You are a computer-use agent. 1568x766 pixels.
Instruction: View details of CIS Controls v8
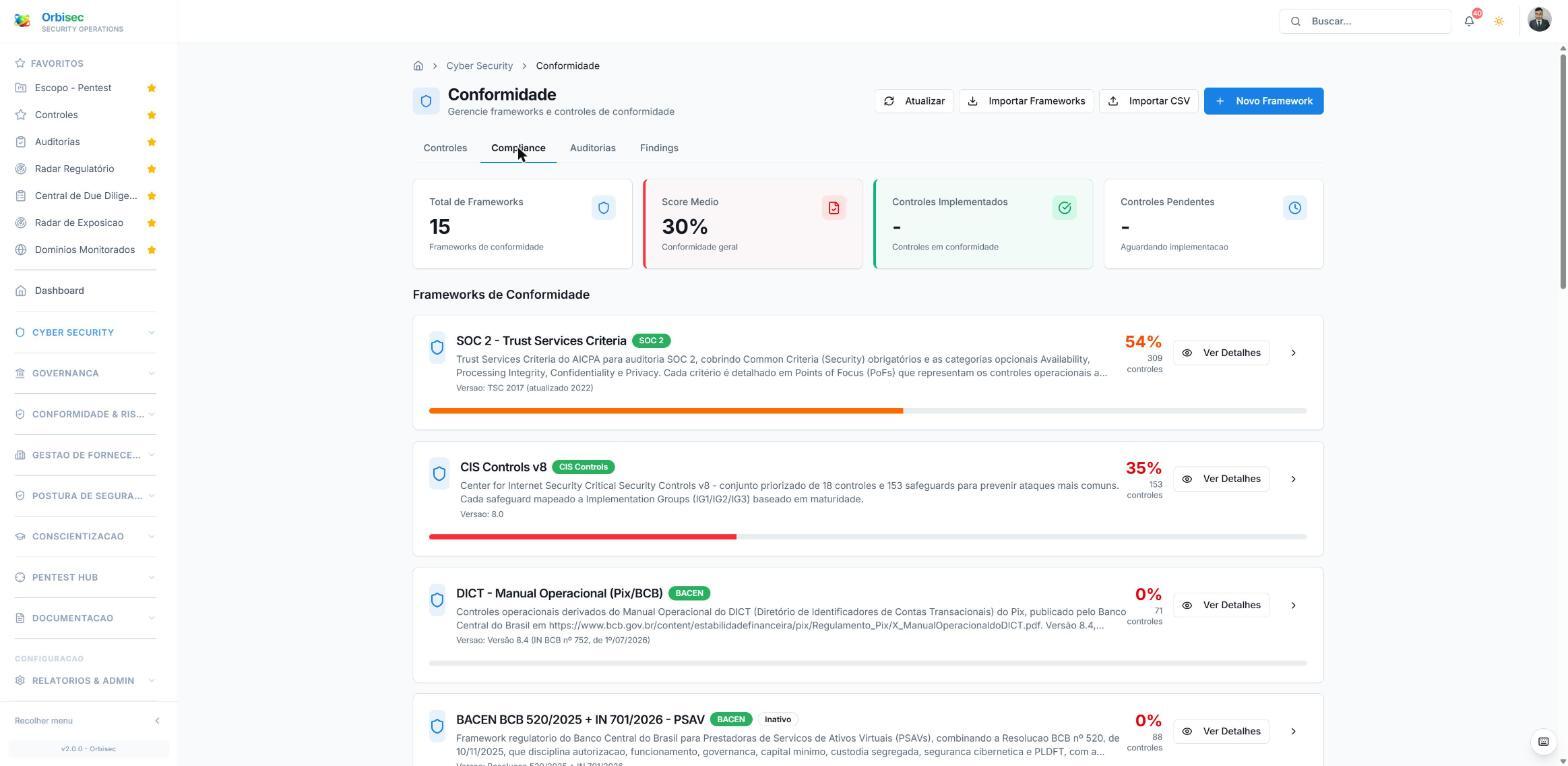[x=1221, y=479]
